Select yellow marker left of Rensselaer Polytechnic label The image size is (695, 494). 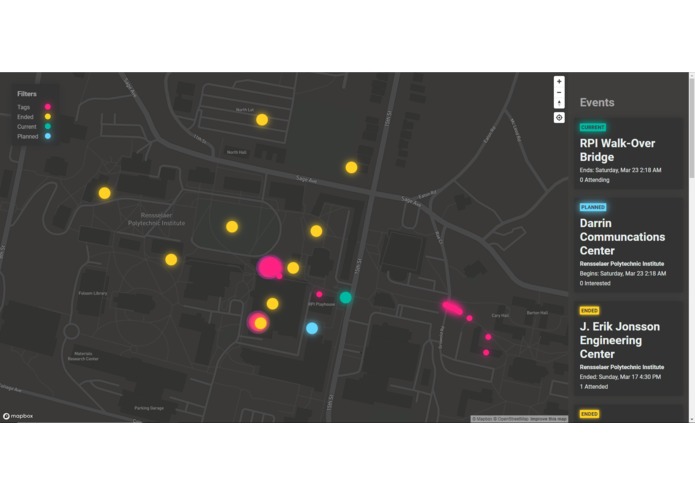105,193
